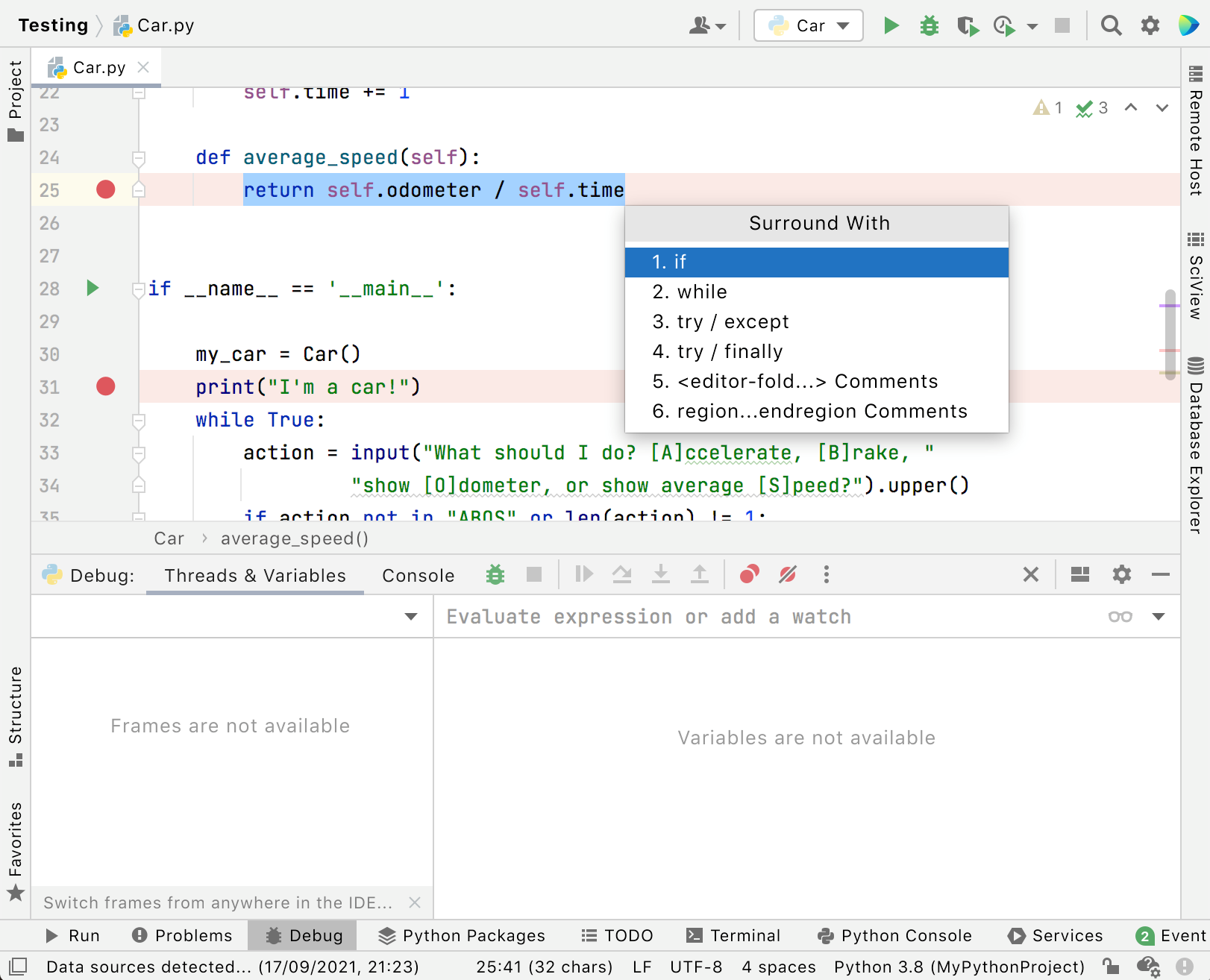Mute all breakpoints
1210x980 pixels.
pos(787,574)
